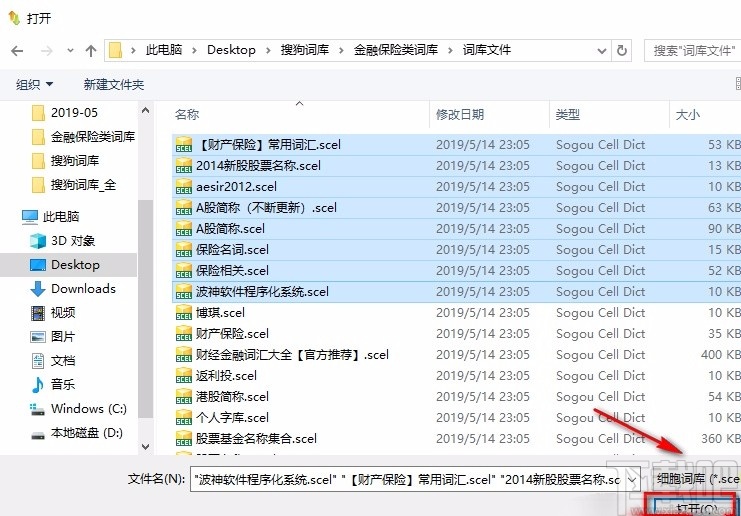Click Desktop in the address path
The width and height of the screenshot is (741, 516).
point(231,50)
